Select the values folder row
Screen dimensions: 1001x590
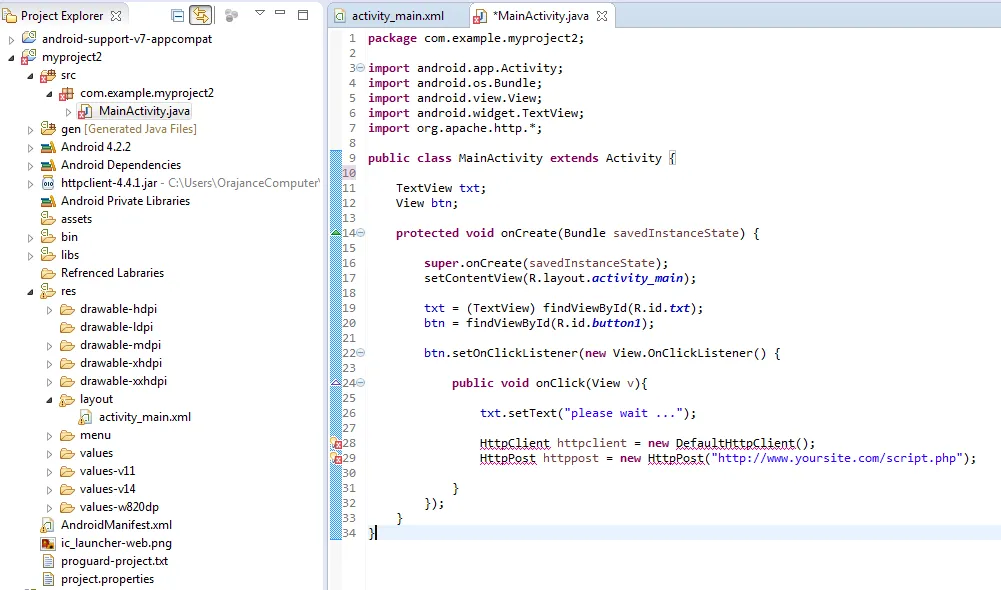tap(96, 453)
